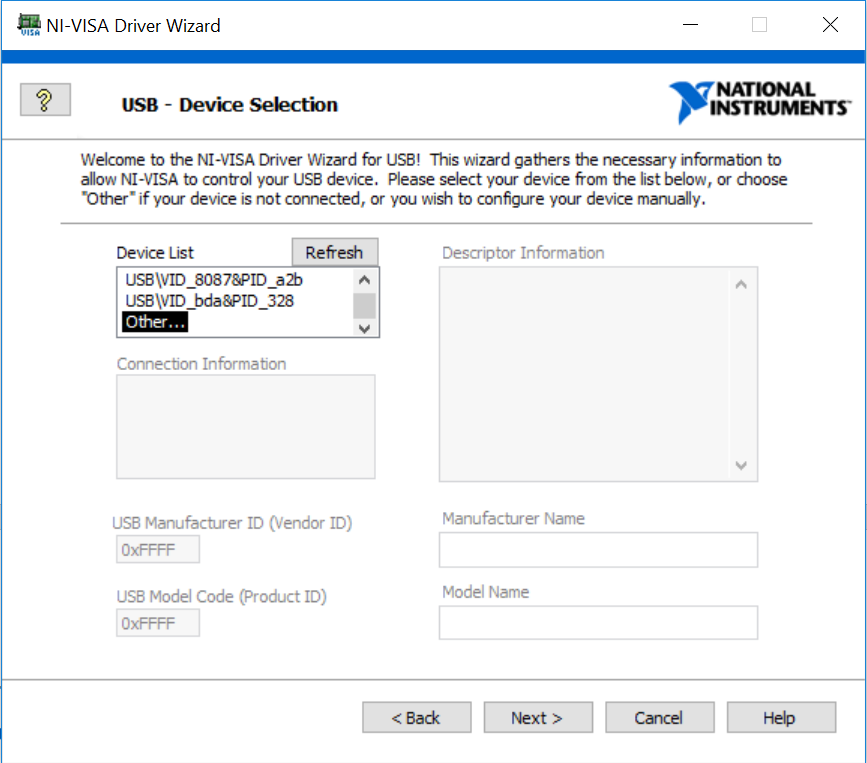Click the USB Manufacturer ID field

[158, 550]
